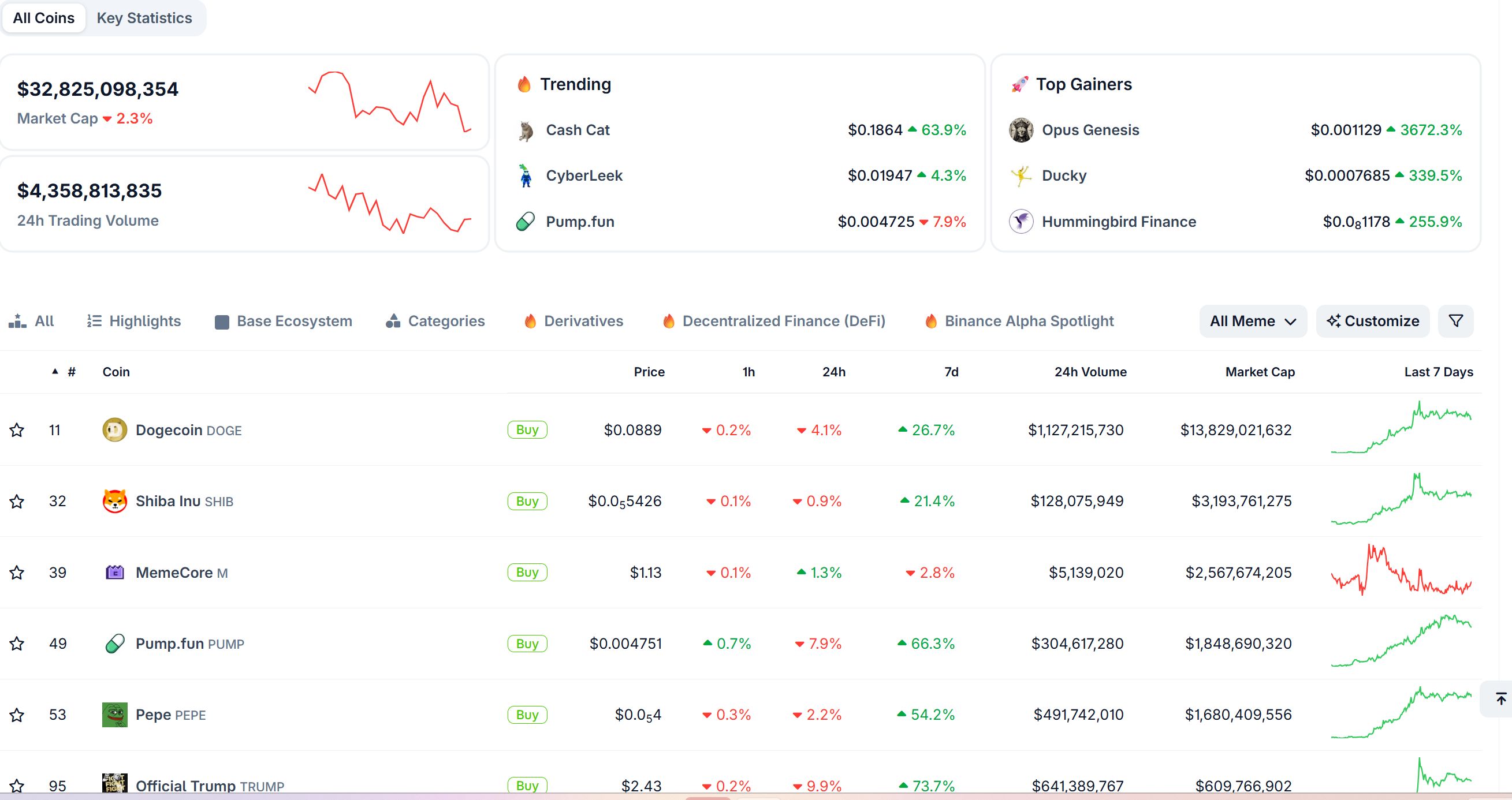1512x800 pixels.
Task: Open the MemeCore M coin page
Action: 181,573
